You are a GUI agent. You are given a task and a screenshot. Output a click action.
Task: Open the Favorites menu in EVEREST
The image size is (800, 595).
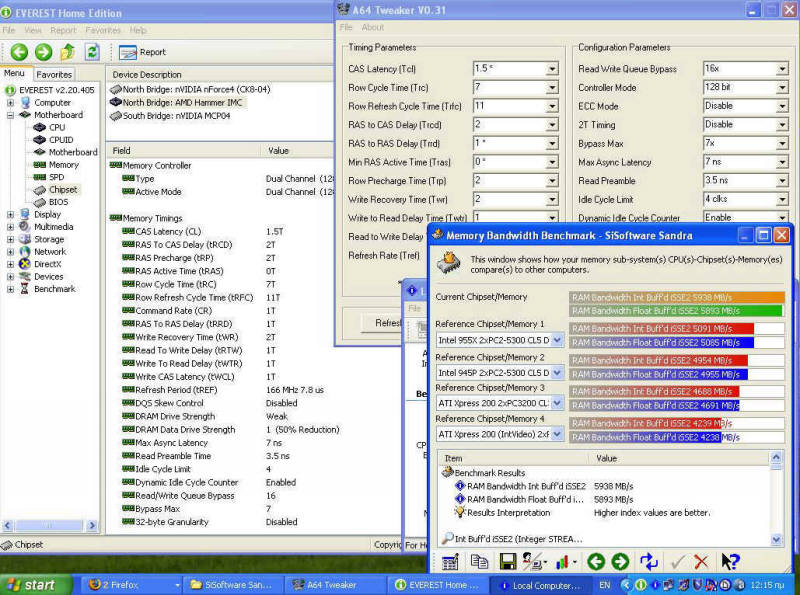pyautogui.click(x=103, y=30)
